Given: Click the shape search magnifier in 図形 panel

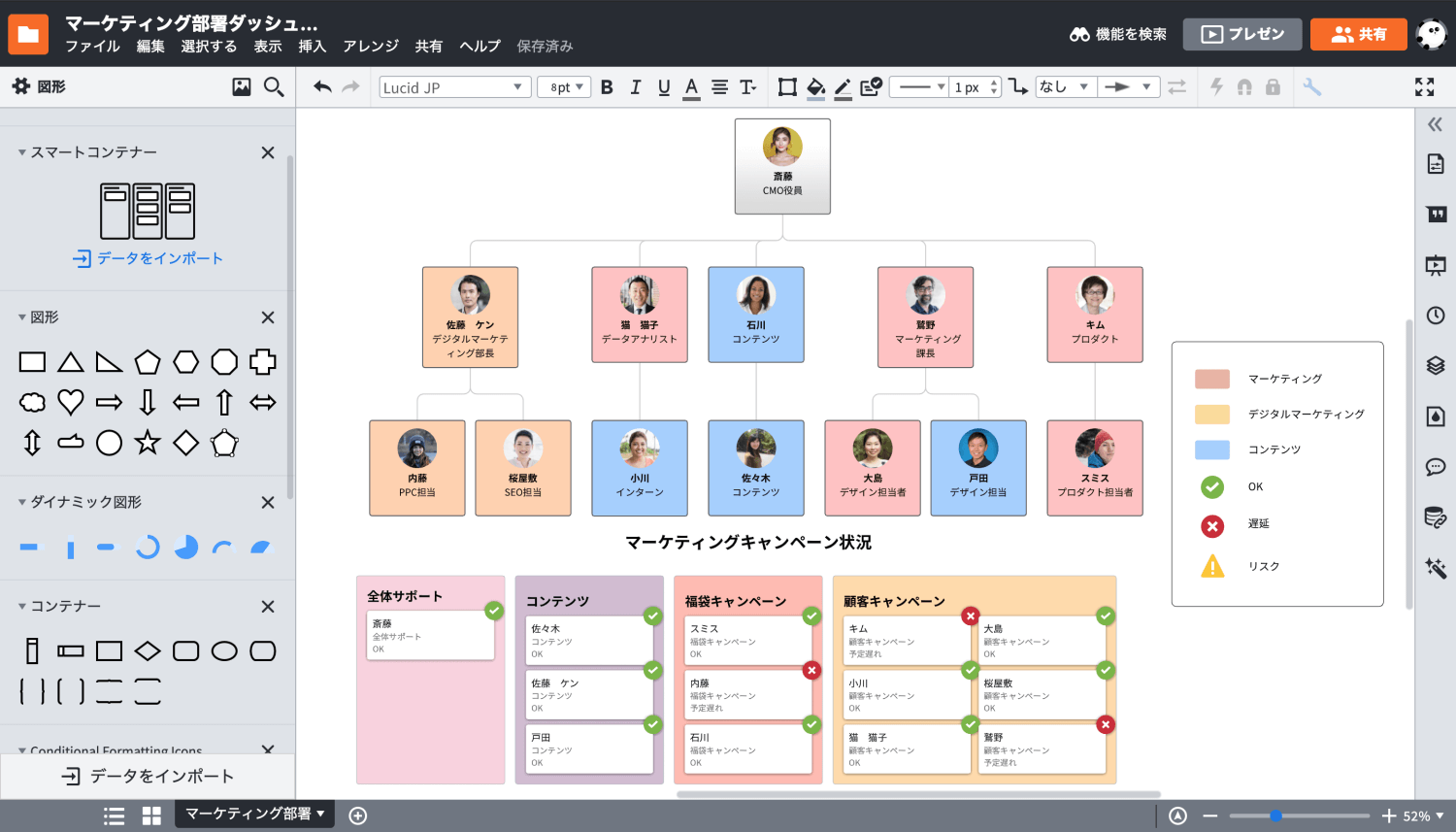Looking at the screenshot, I should pyautogui.click(x=273, y=86).
